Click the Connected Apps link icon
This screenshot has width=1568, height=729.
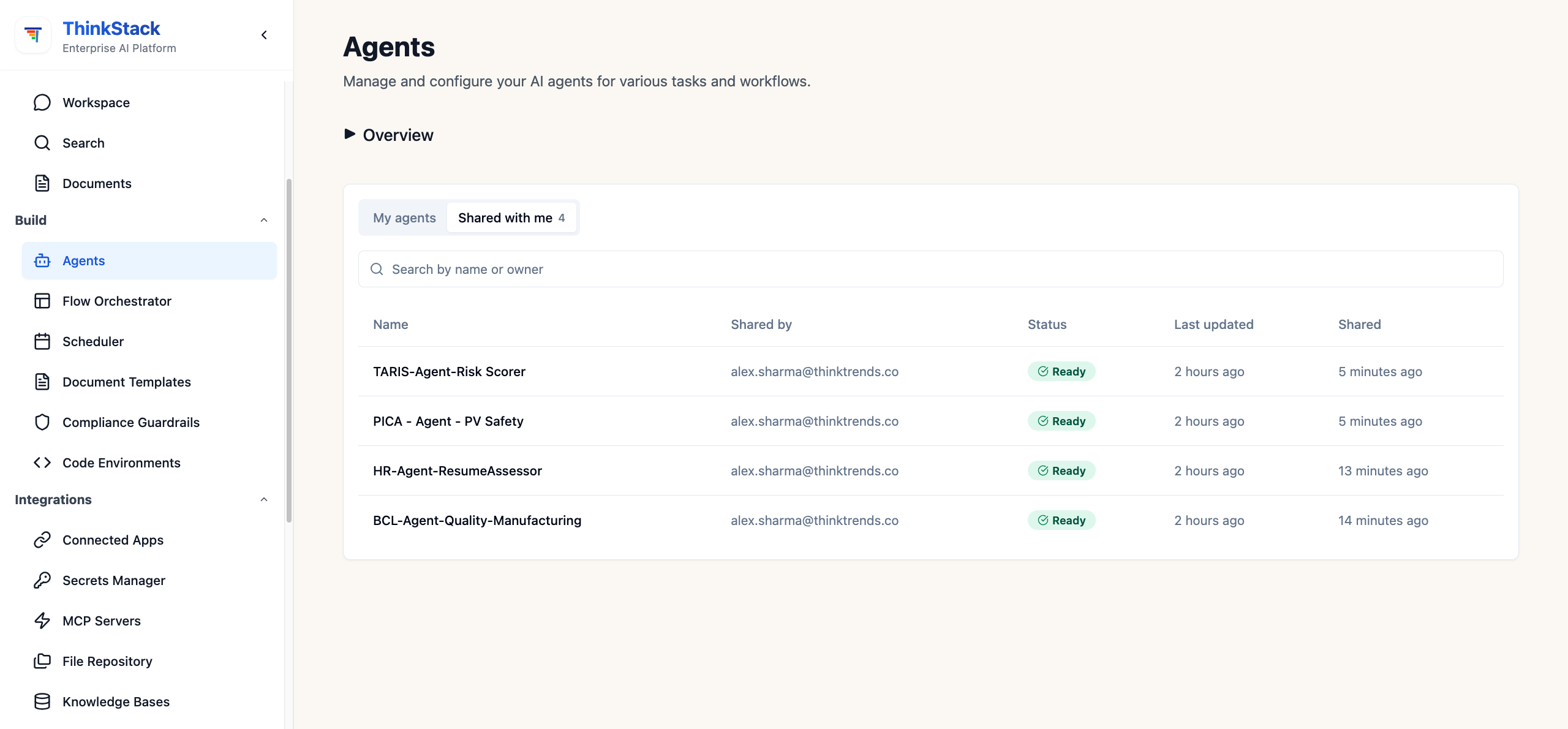pyautogui.click(x=42, y=540)
